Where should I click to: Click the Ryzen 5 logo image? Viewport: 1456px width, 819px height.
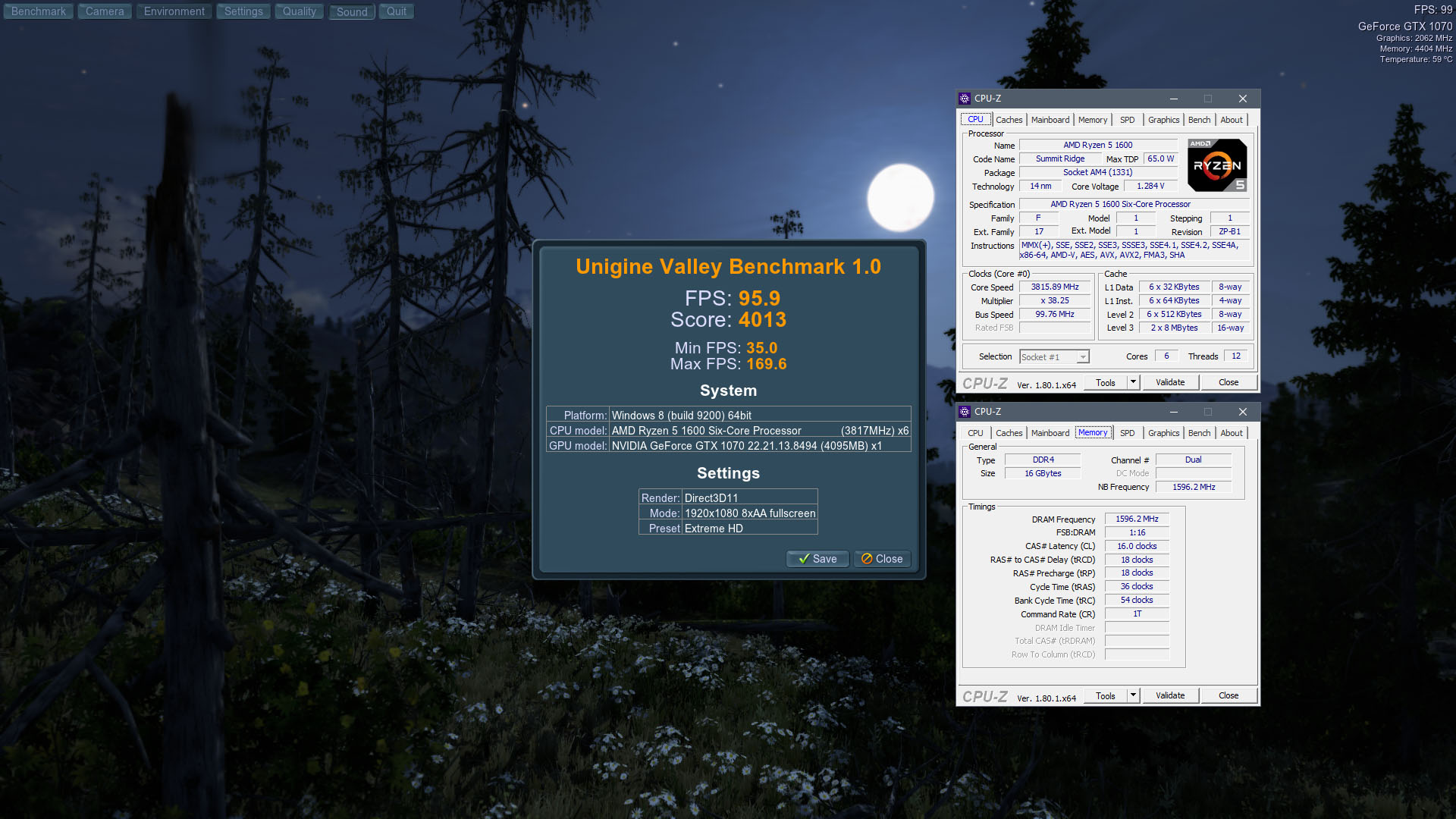tap(1217, 165)
